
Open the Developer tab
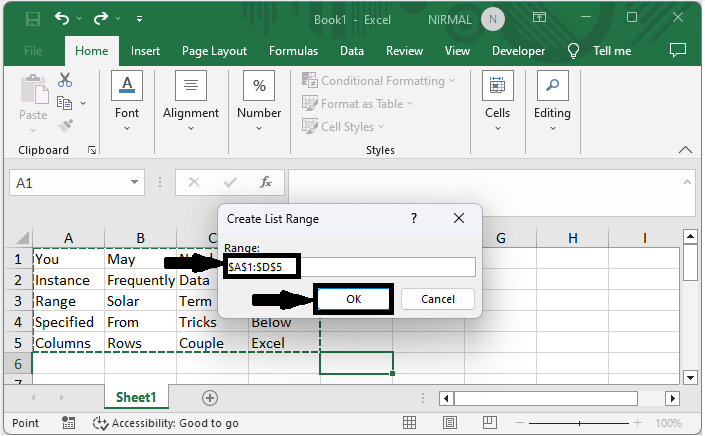(x=518, y=51)
